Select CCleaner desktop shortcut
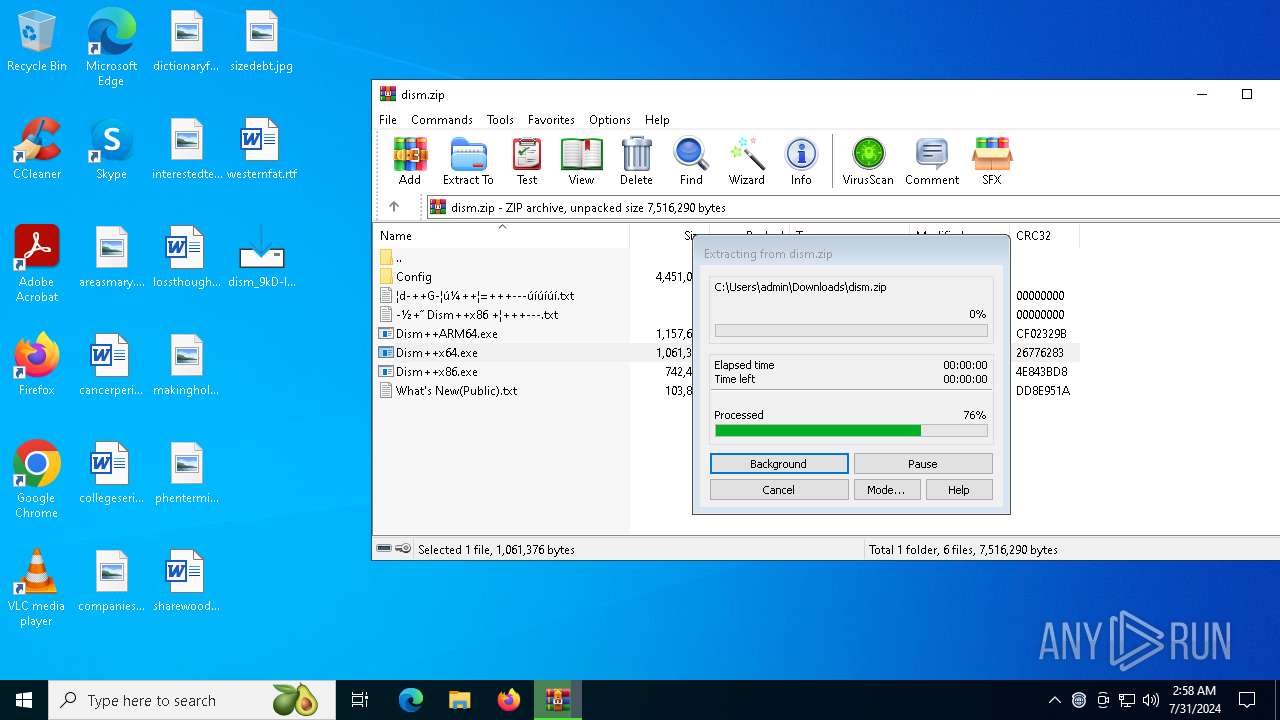This screenshot has width=1280, height=720. 37,150
